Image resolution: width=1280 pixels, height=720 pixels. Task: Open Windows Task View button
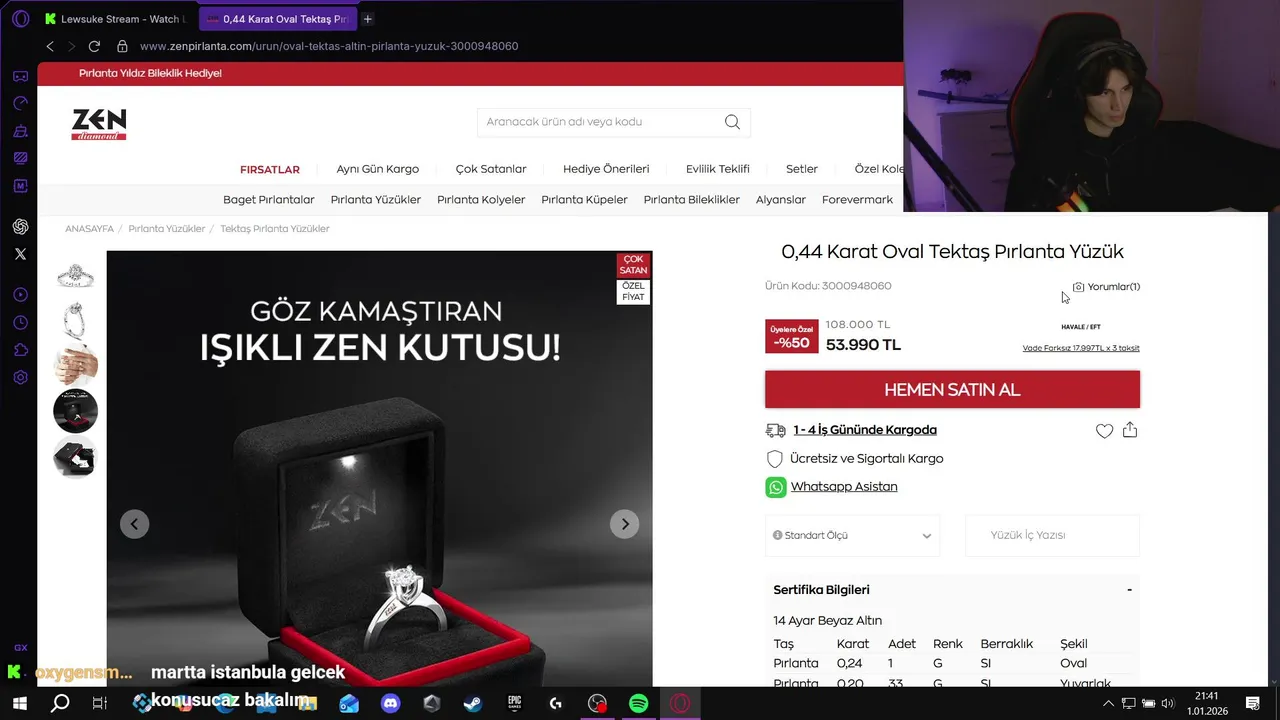(x=100, y=703)
